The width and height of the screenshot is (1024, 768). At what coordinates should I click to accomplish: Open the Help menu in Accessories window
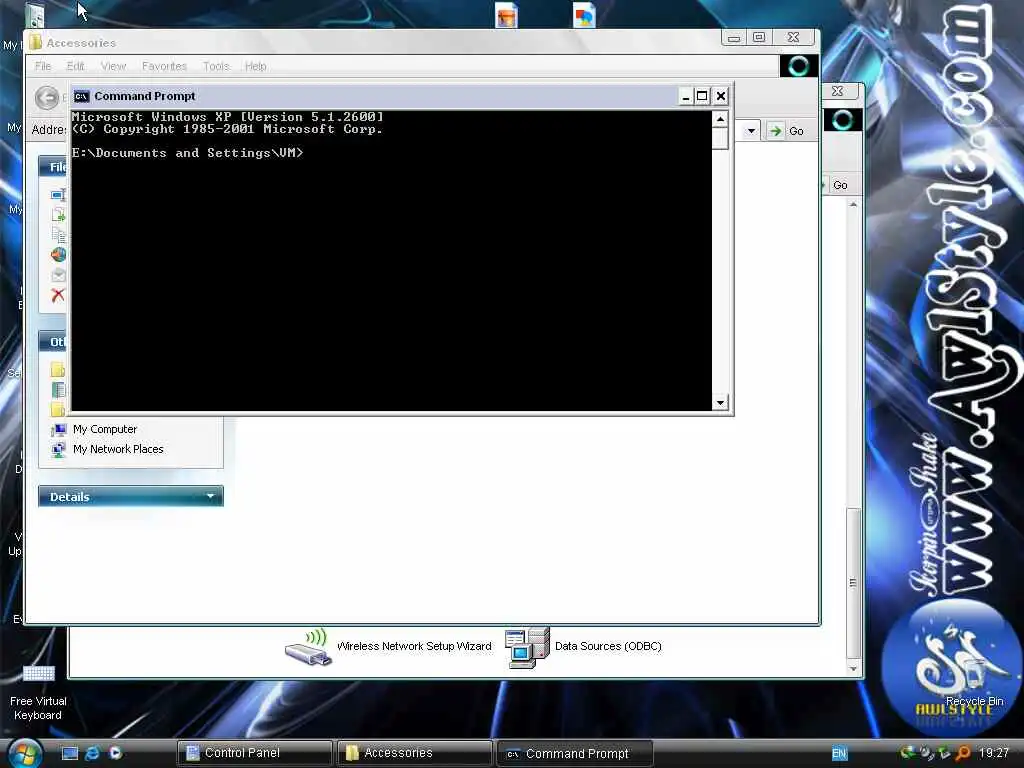click(x=255, y=66)
